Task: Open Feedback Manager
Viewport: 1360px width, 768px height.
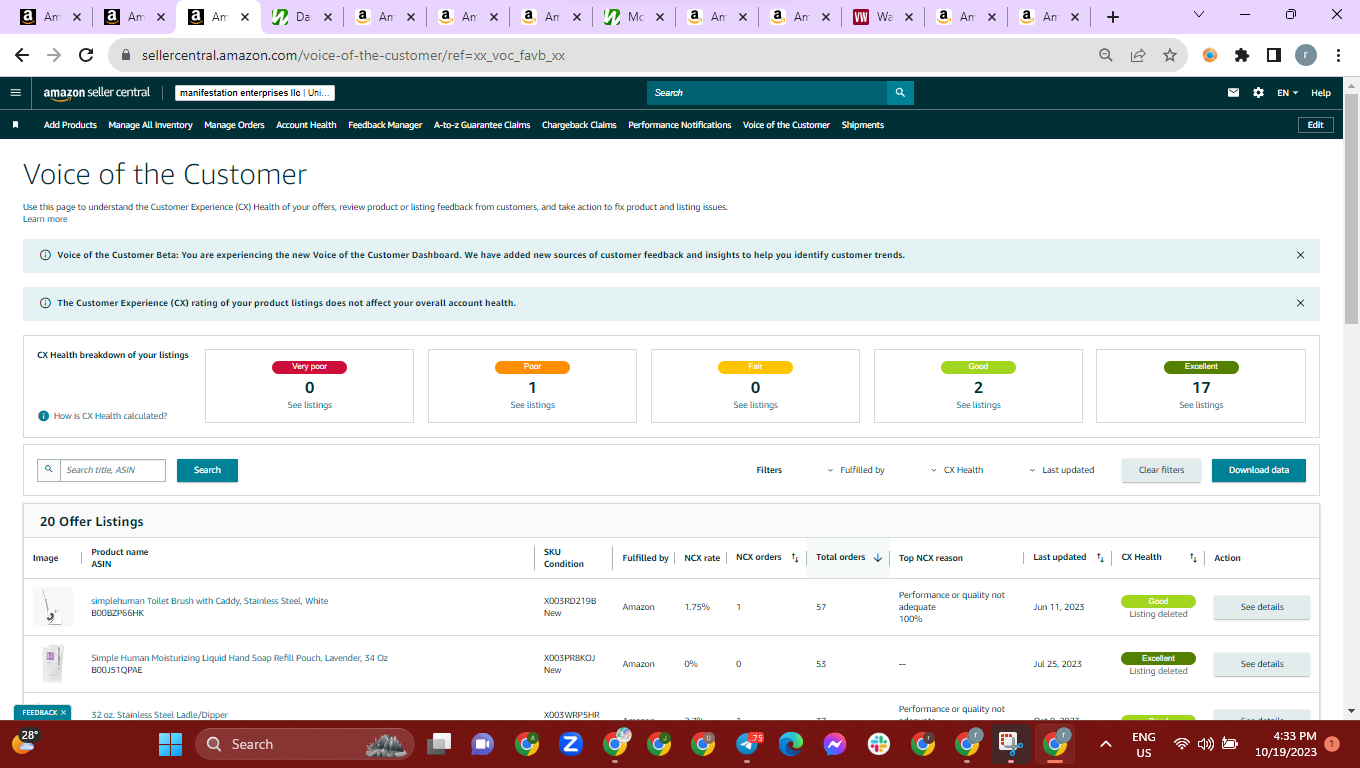Action: (x=385, y=125)
